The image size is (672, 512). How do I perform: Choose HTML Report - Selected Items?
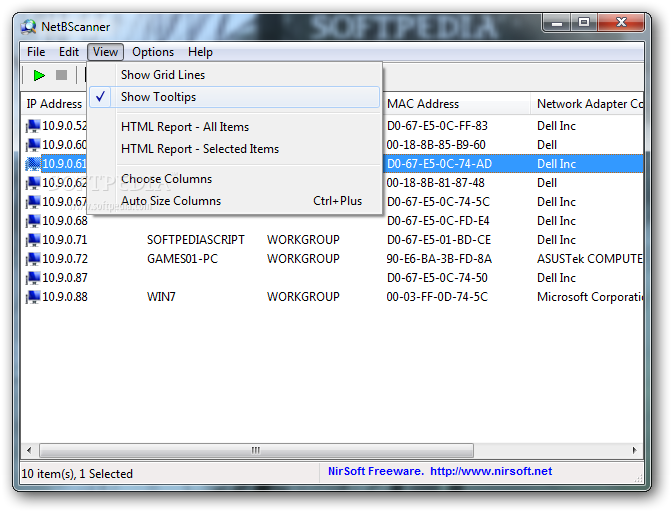coord(234,149)
